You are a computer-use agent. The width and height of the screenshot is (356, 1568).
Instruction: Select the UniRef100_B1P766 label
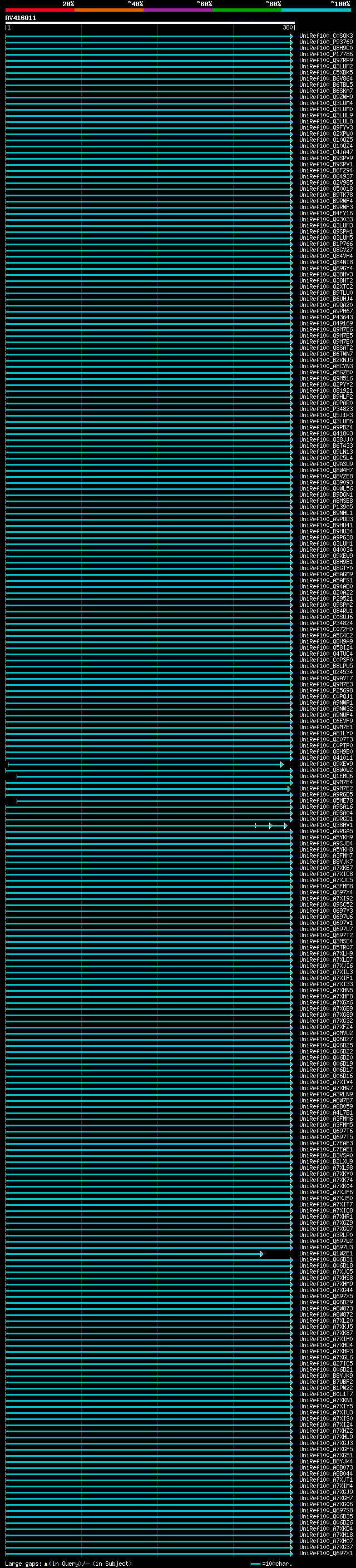(x=325, y=244)
